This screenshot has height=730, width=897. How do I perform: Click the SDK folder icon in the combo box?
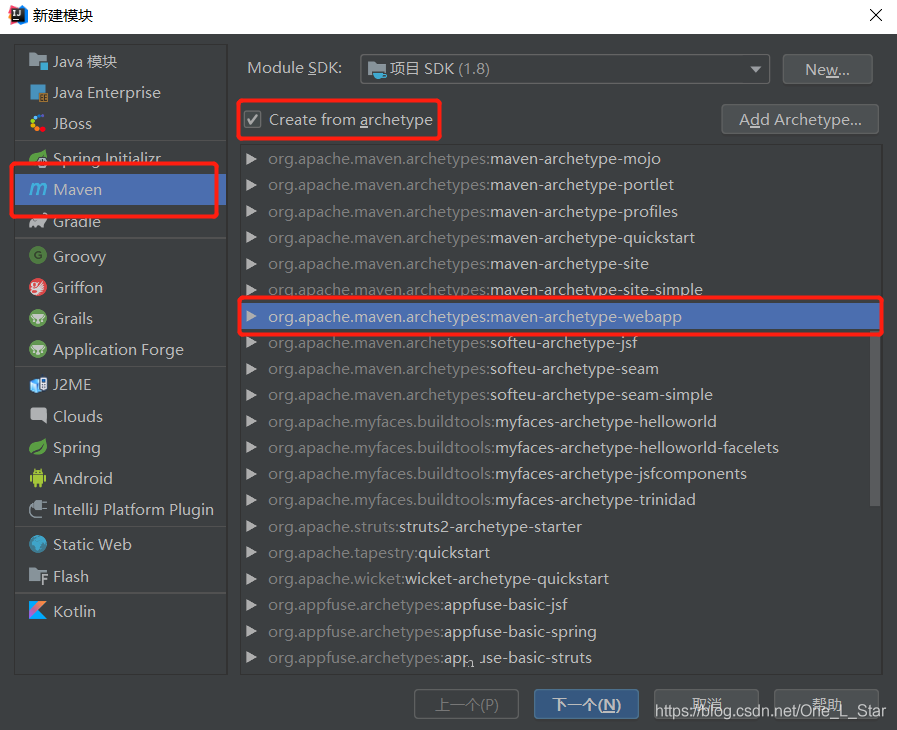point(377,69)
